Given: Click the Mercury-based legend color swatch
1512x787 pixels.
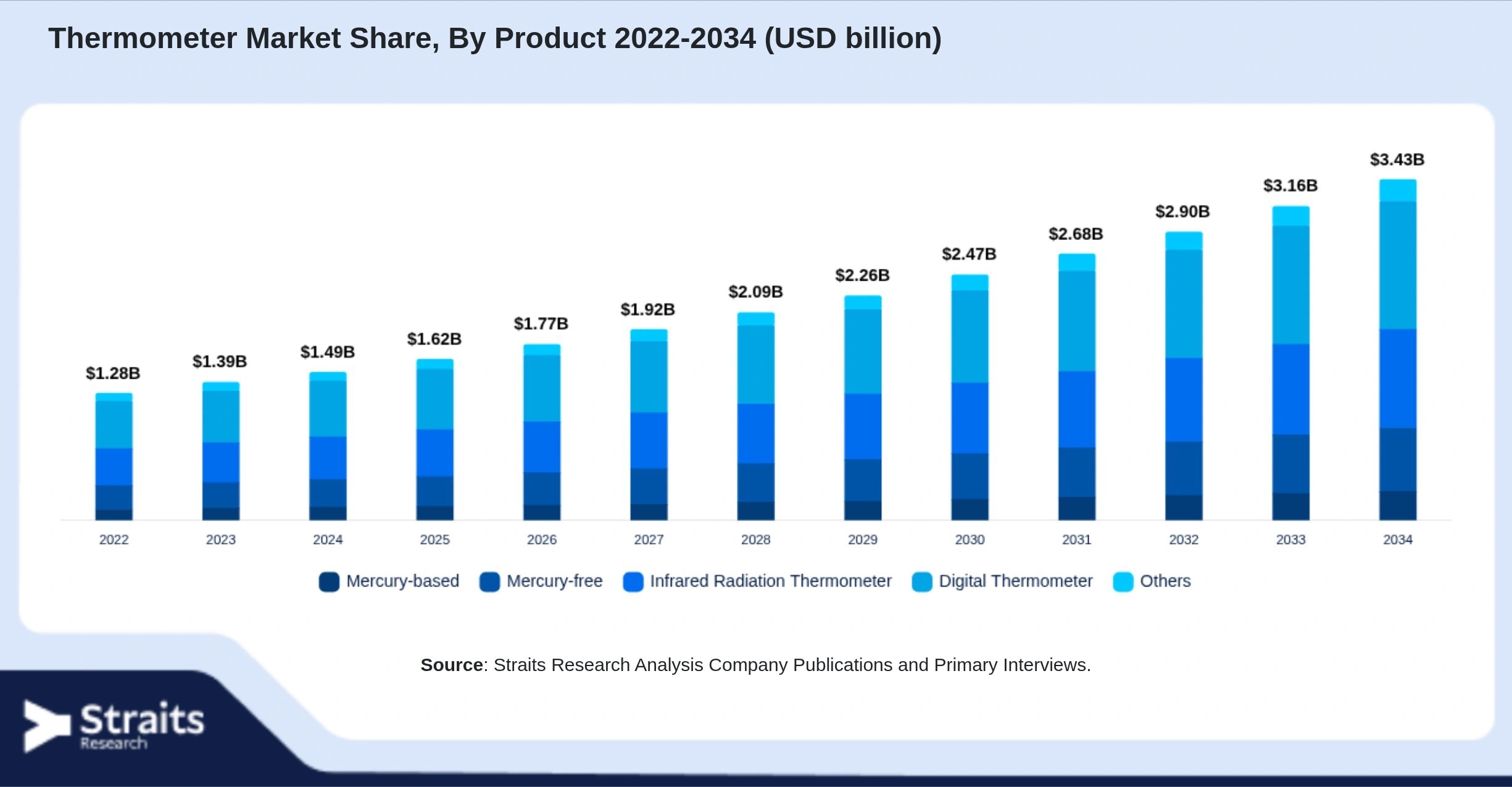Looking at the screenshot, I should coord(329,582).
